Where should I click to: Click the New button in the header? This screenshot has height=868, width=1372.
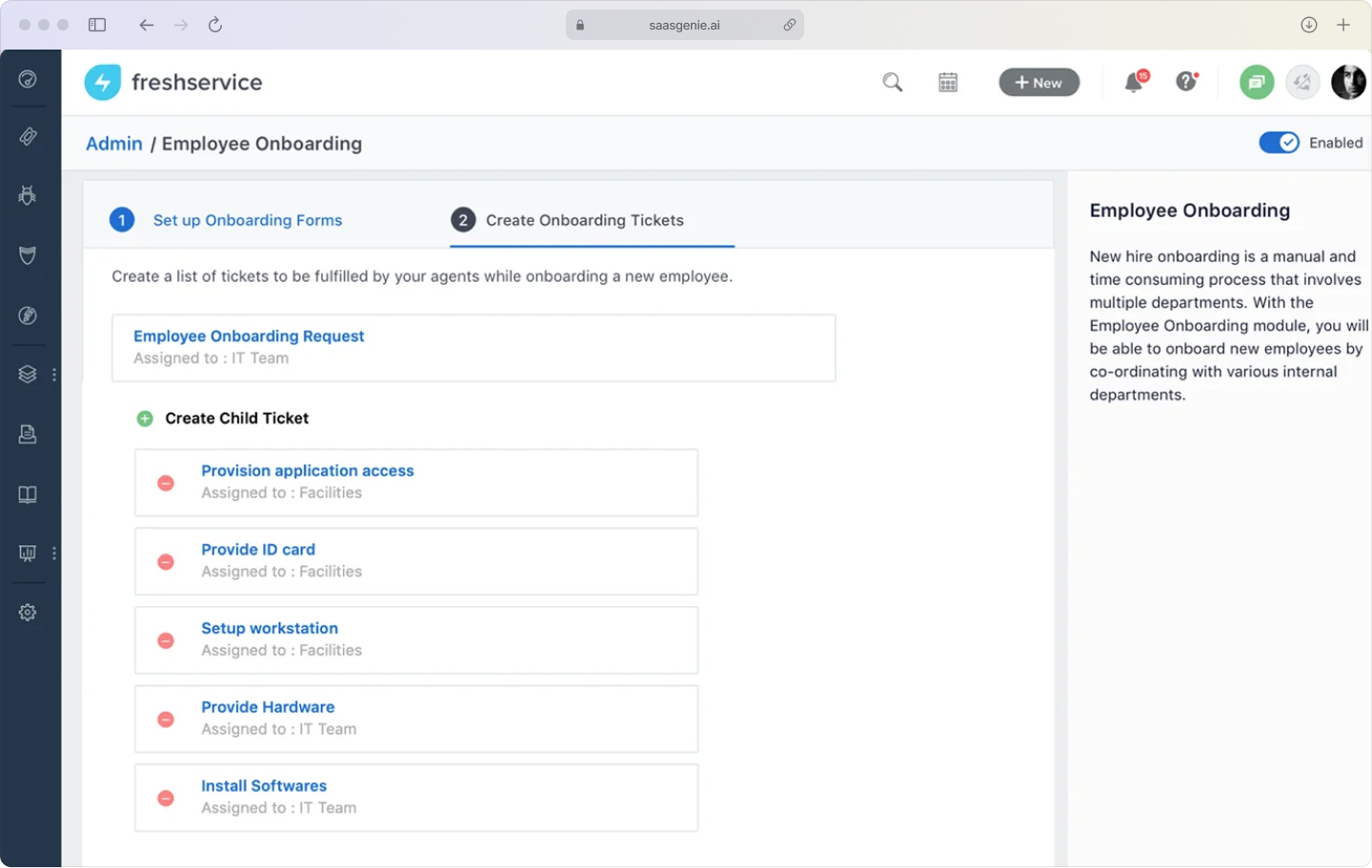click(x=1039, y=82)
